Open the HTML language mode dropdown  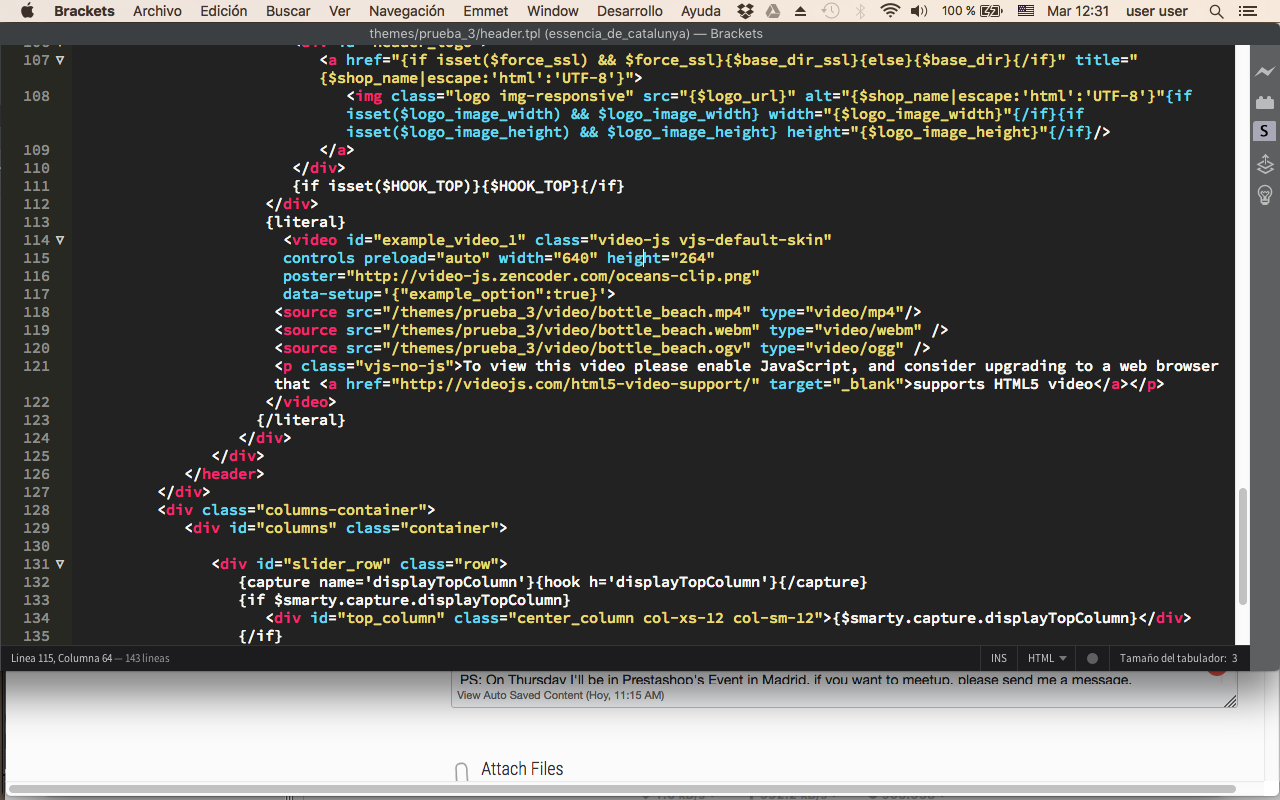[x=1046, y=659]
